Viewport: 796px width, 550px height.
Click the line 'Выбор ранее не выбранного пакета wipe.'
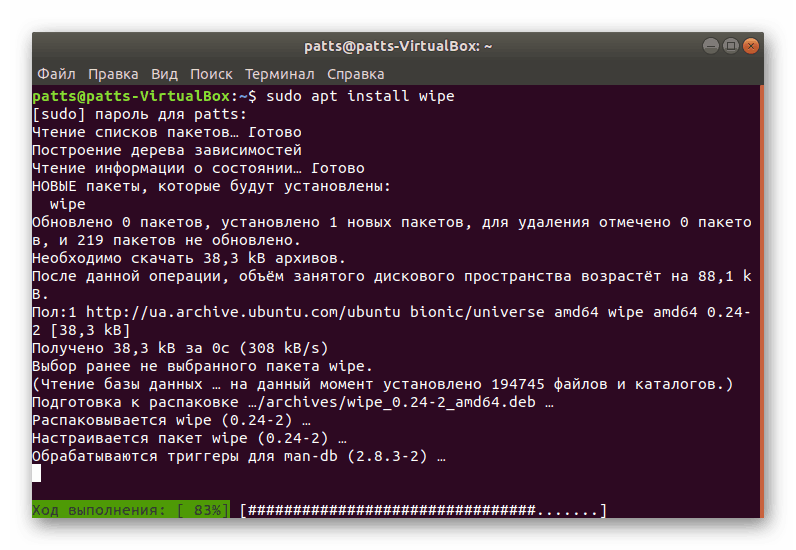tap(202, 366)
